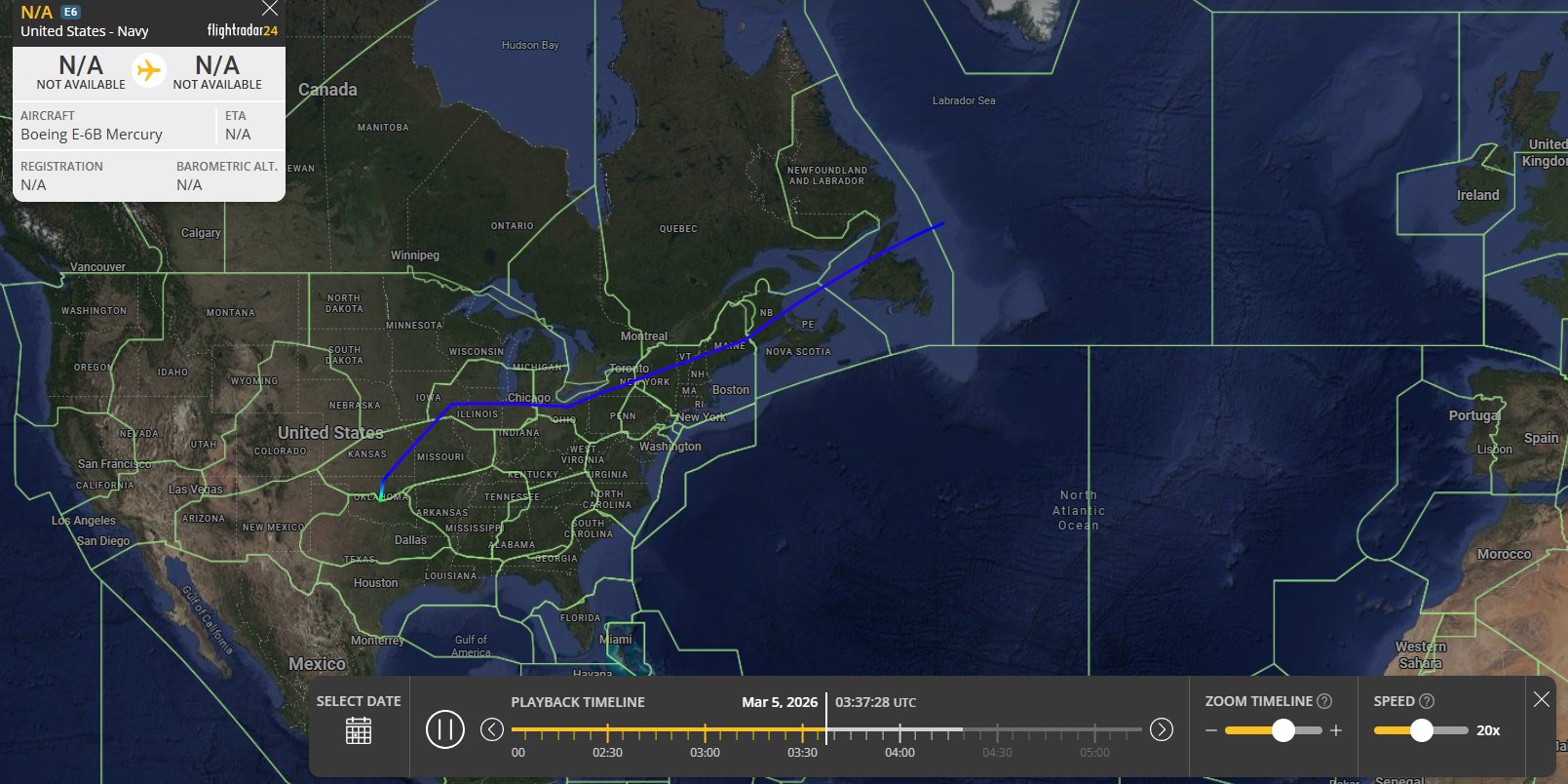The image size is (1568, 784).
Task: Click the yellow airplane icon in the info panel
Action: point(148,70)
